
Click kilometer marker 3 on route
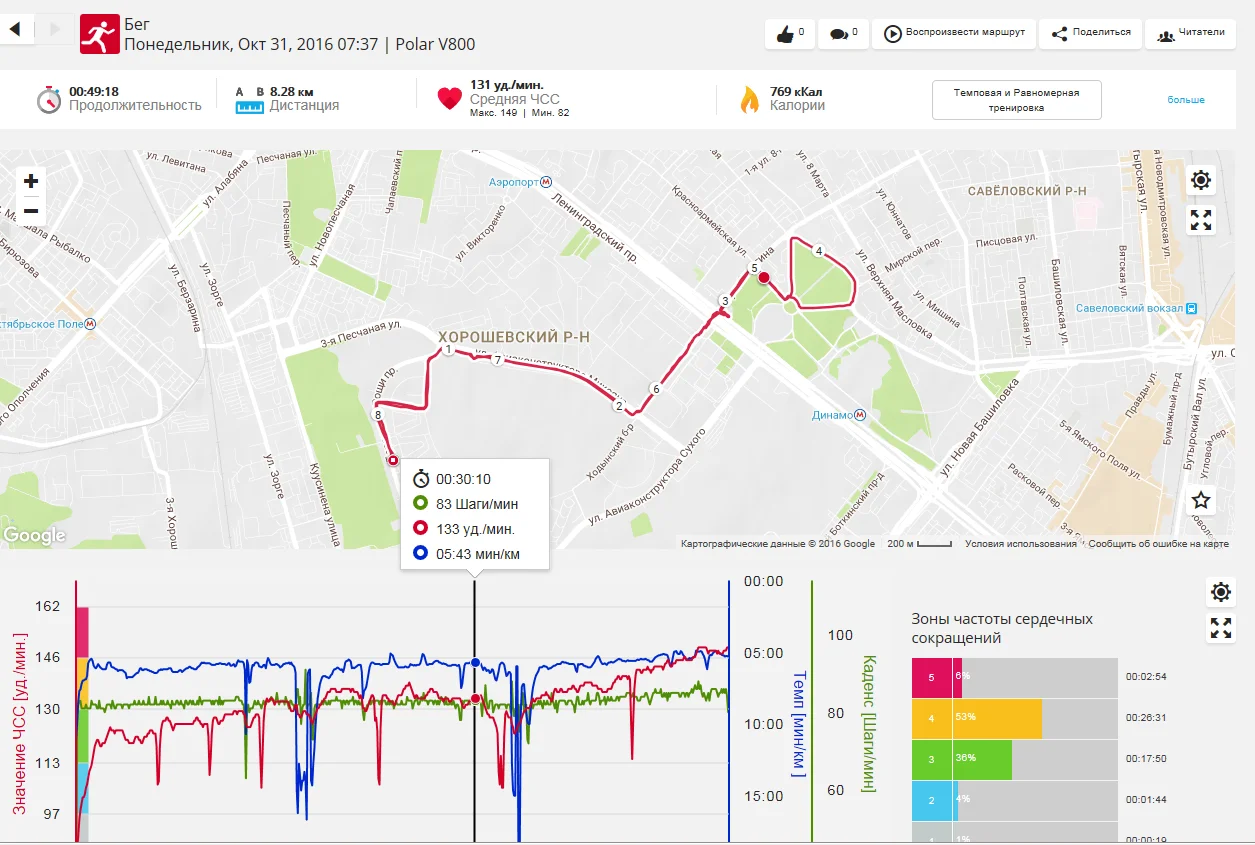725,301
